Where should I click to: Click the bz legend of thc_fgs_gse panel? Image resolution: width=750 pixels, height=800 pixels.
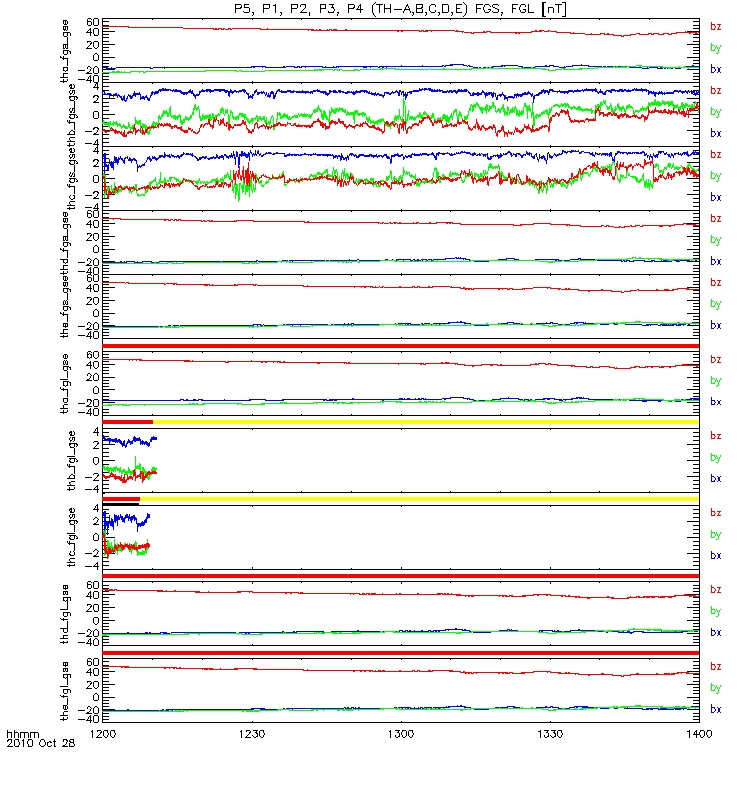click(716, 155)
